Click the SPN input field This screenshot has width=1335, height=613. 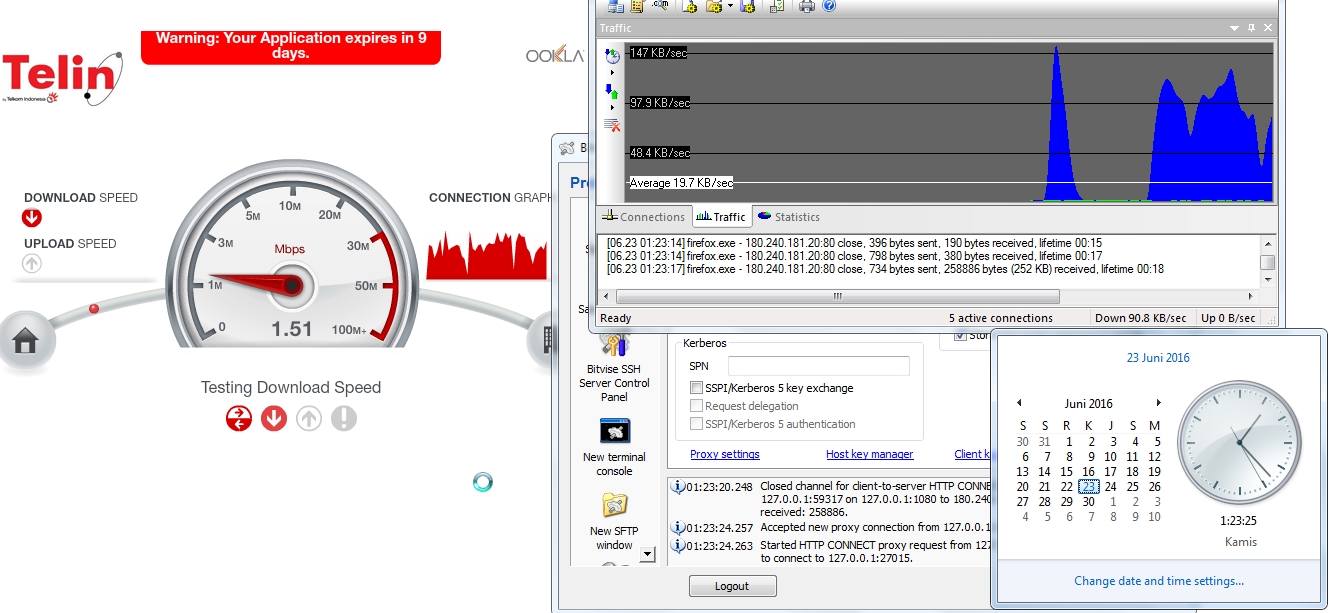click(818, 366)
